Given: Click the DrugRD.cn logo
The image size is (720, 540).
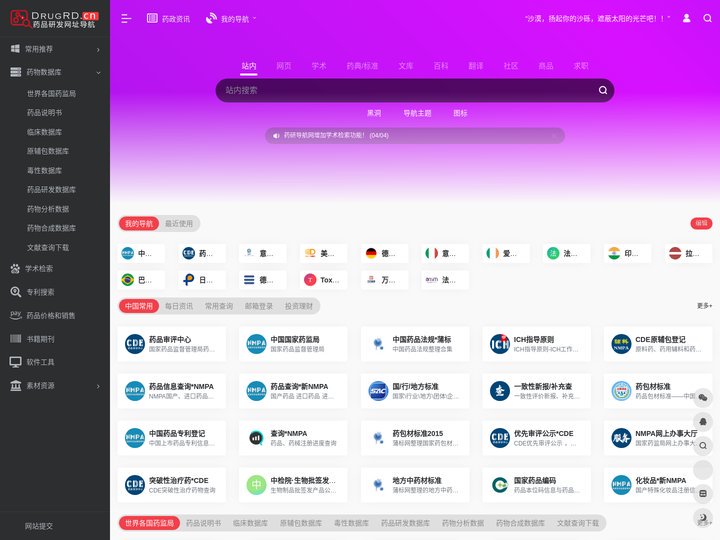Looking at the screenshot, I should pyautogui.click(x=54, y=19).
